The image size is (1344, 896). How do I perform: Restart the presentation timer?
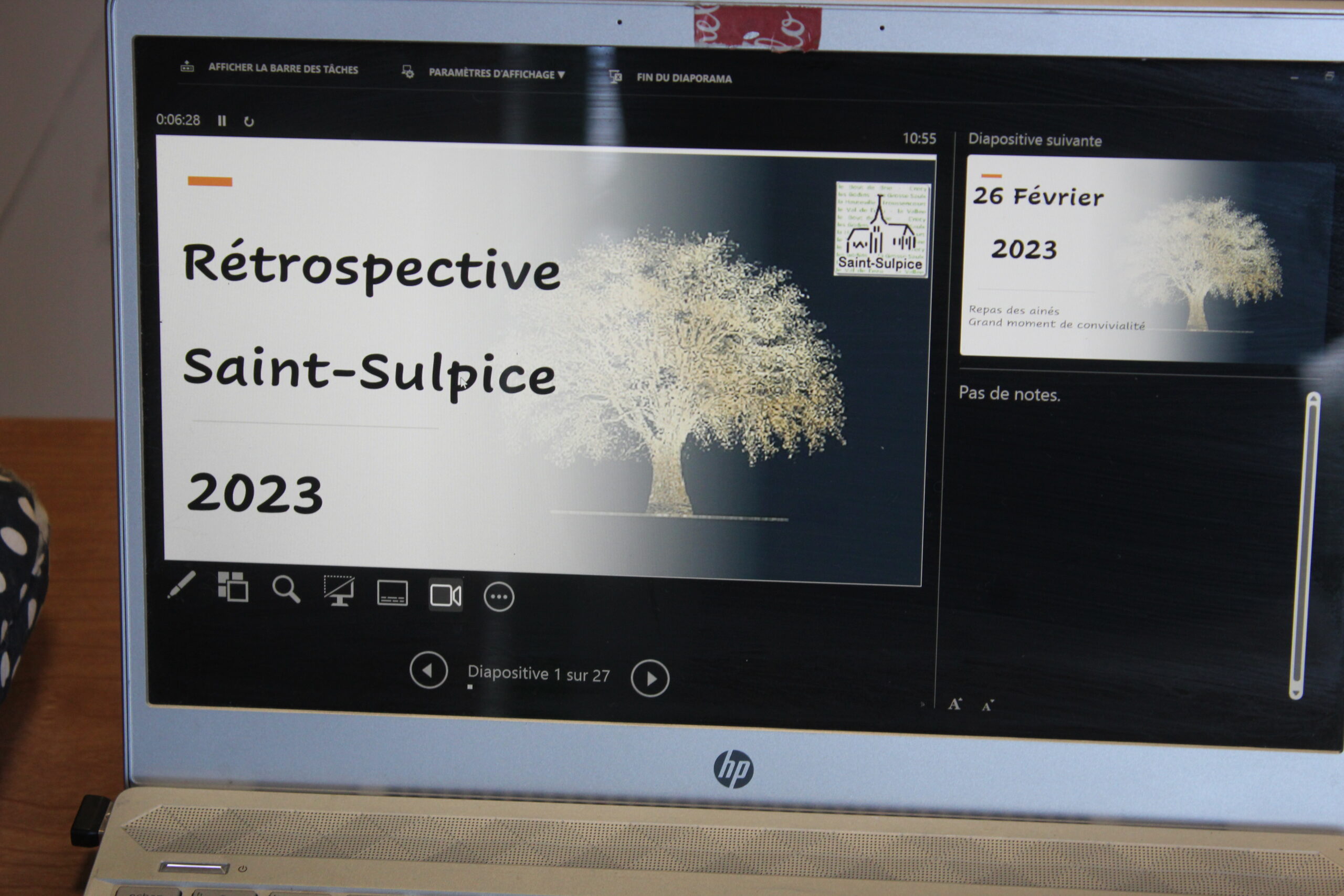248,122
